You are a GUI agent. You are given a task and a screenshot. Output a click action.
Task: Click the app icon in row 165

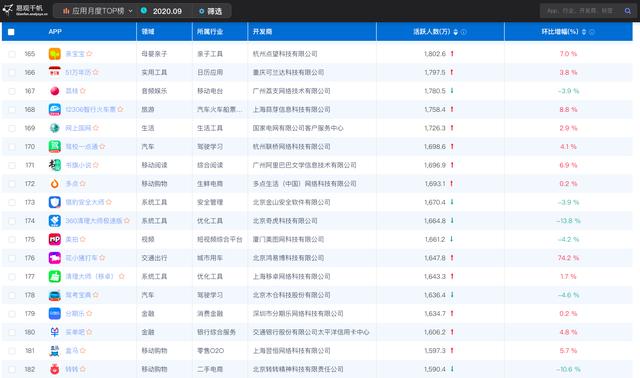click(x=55, y=54)
